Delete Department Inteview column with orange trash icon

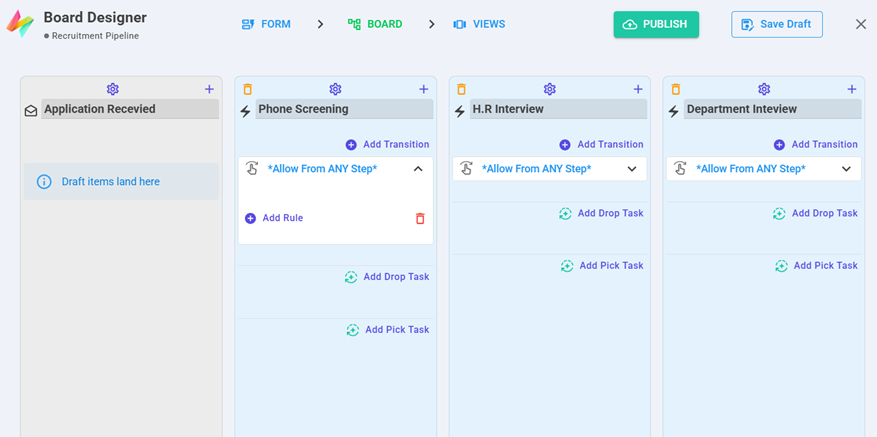pos(676,90)
